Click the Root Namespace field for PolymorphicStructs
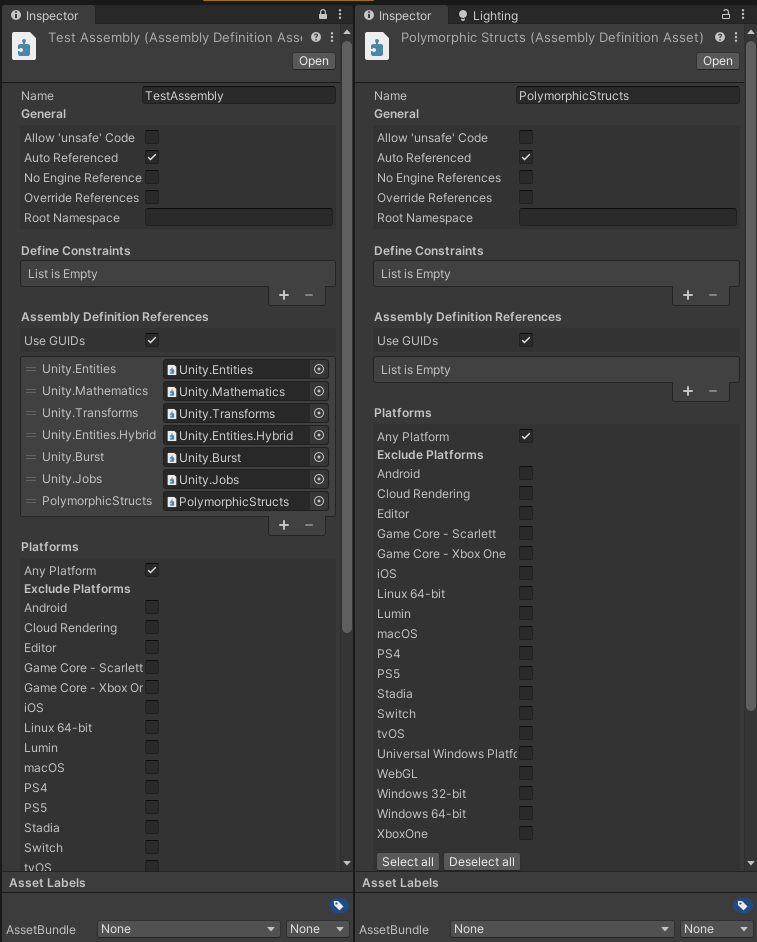Screen dimensions: 757x942 pos(628,217)
